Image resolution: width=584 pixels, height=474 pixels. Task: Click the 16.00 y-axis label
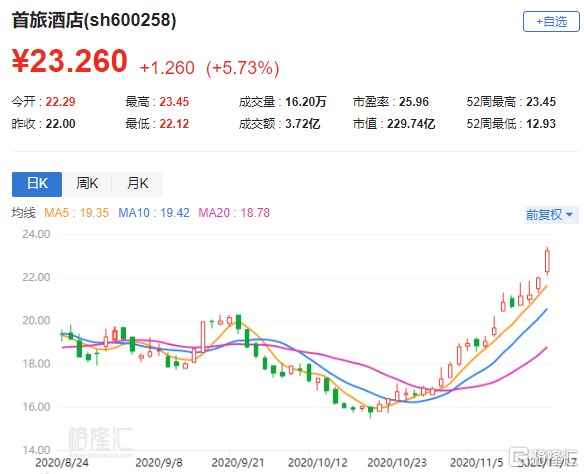click(36, 407)
